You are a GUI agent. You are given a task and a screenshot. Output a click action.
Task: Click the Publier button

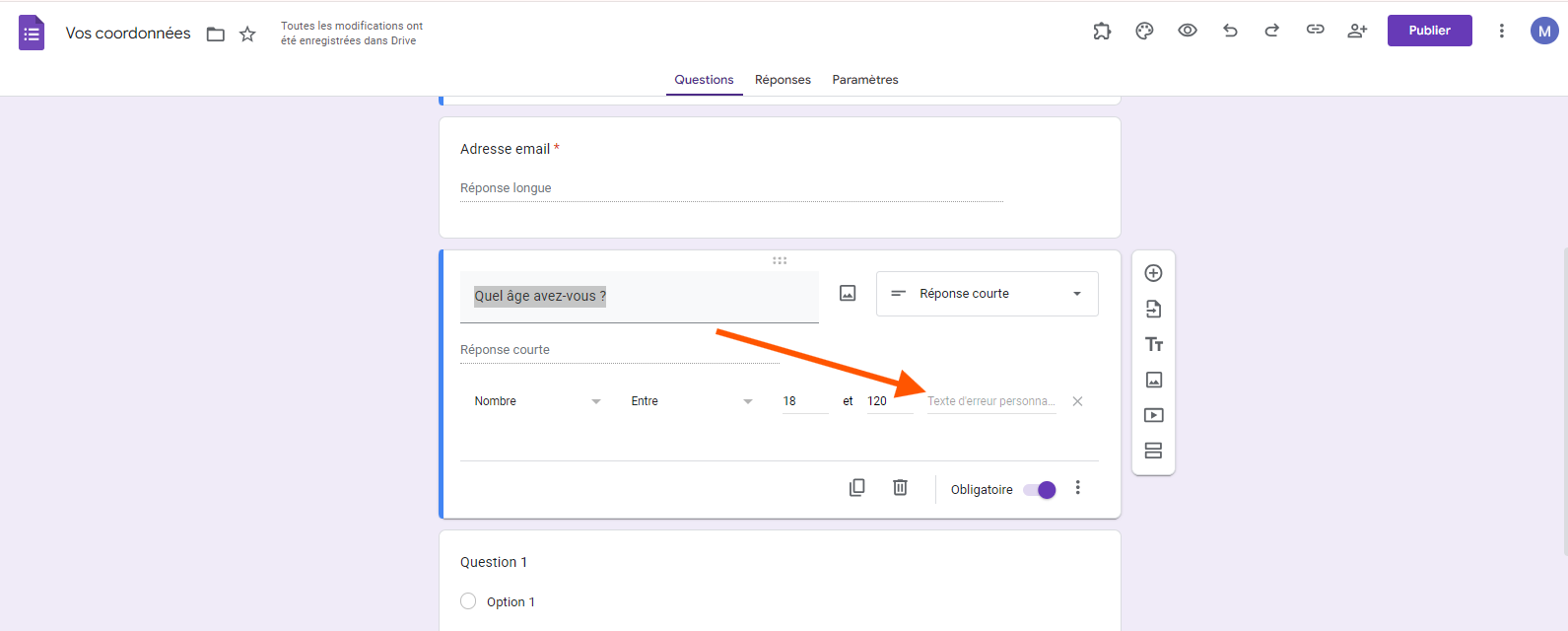point(1429,31)
